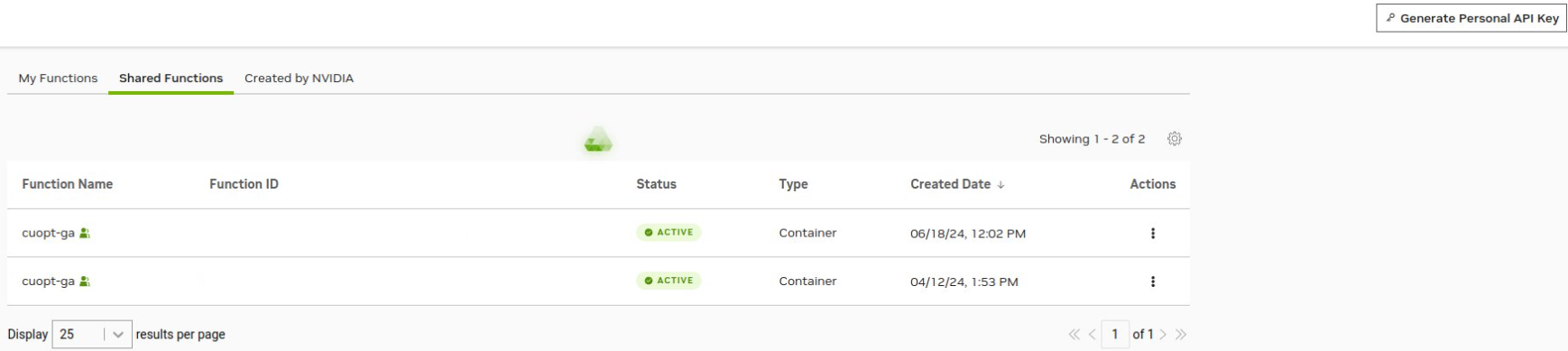1568x351 pixels.
Task: Click shared-users icon beside first cuopt-ga
Action: coord(85,233)
